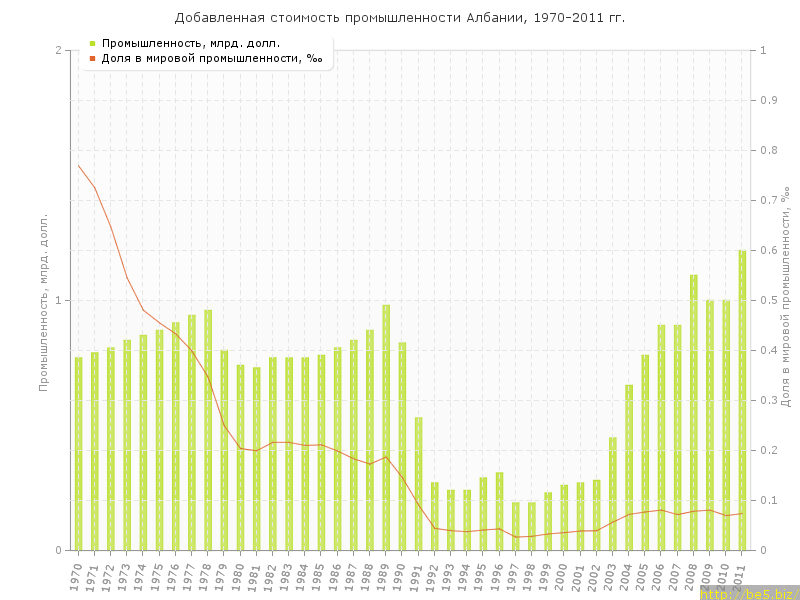Click the left axis value 2
This screenshot has width=800, height=600.
pyautogui.click(x=58, y=50)
